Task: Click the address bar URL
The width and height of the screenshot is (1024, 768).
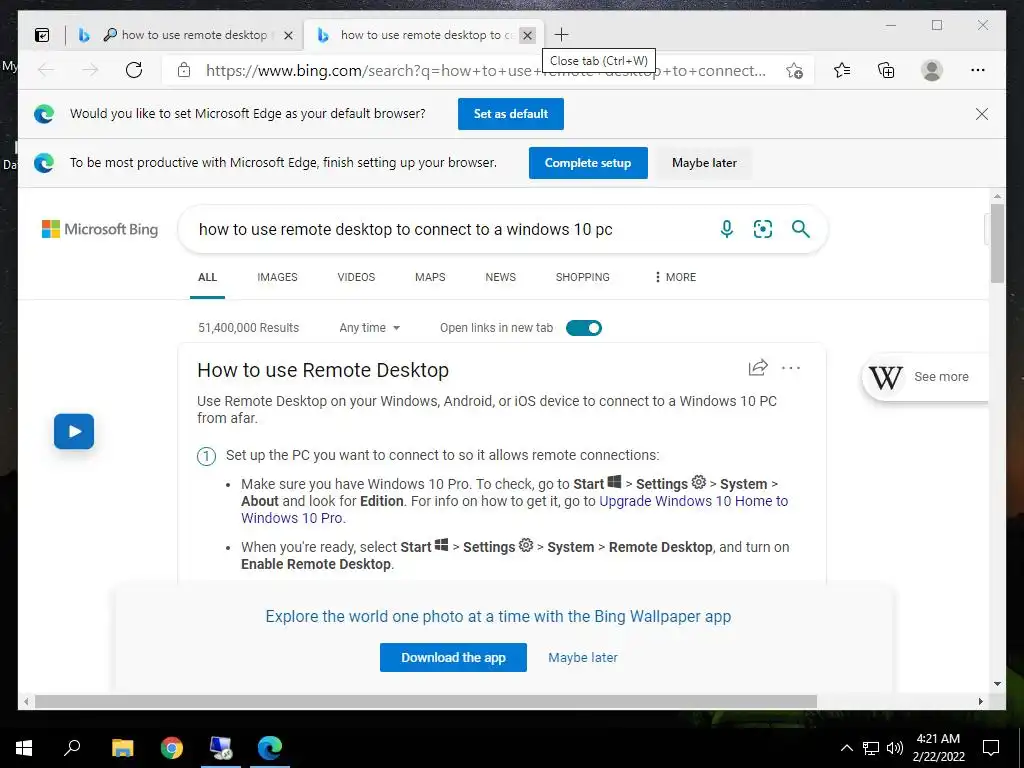Action: coord(486,70)
